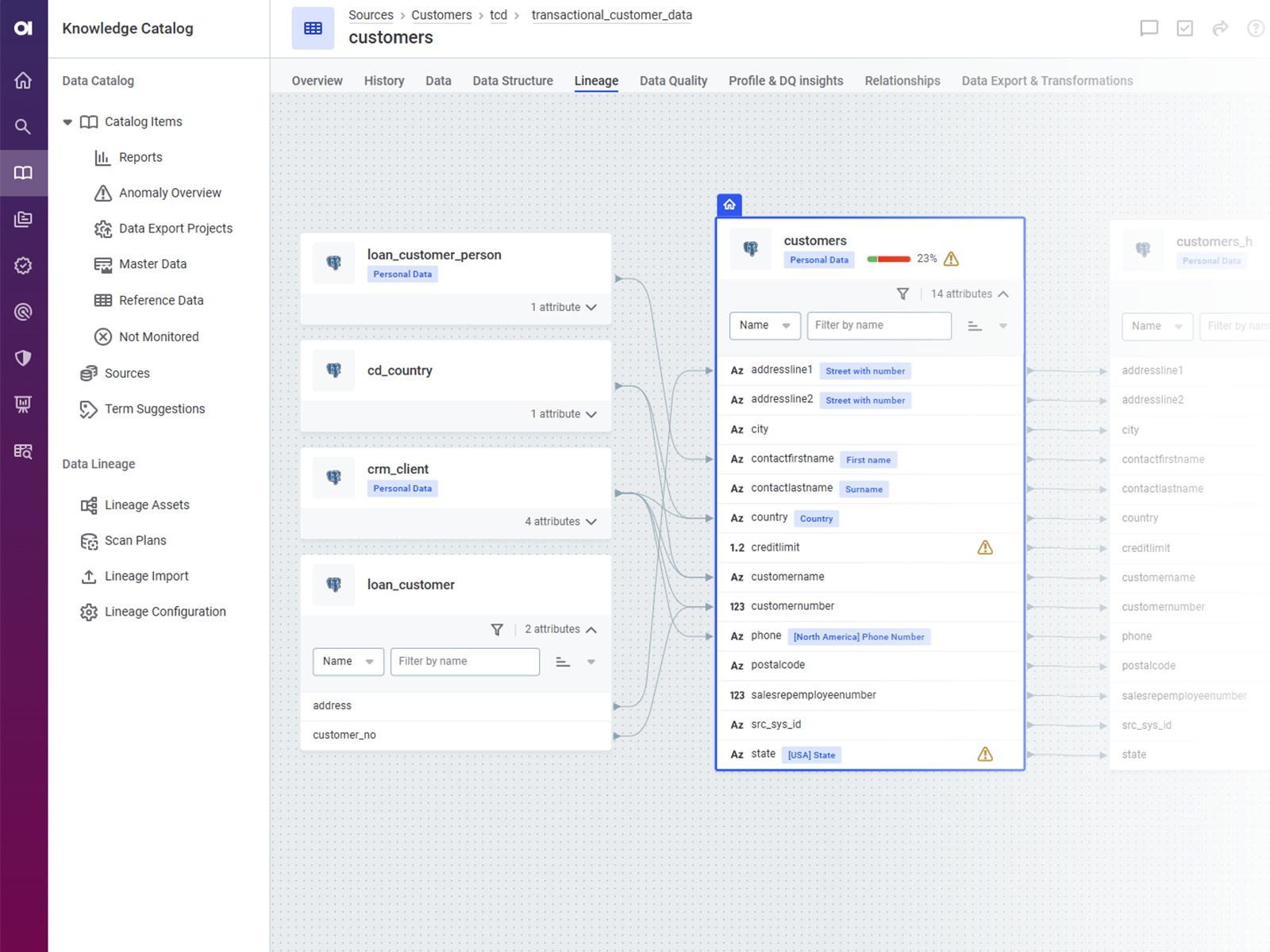Viewport: 1270px width, 952px height.
Task: Collapse the Catalog Items tree
Action: (67, 122)
